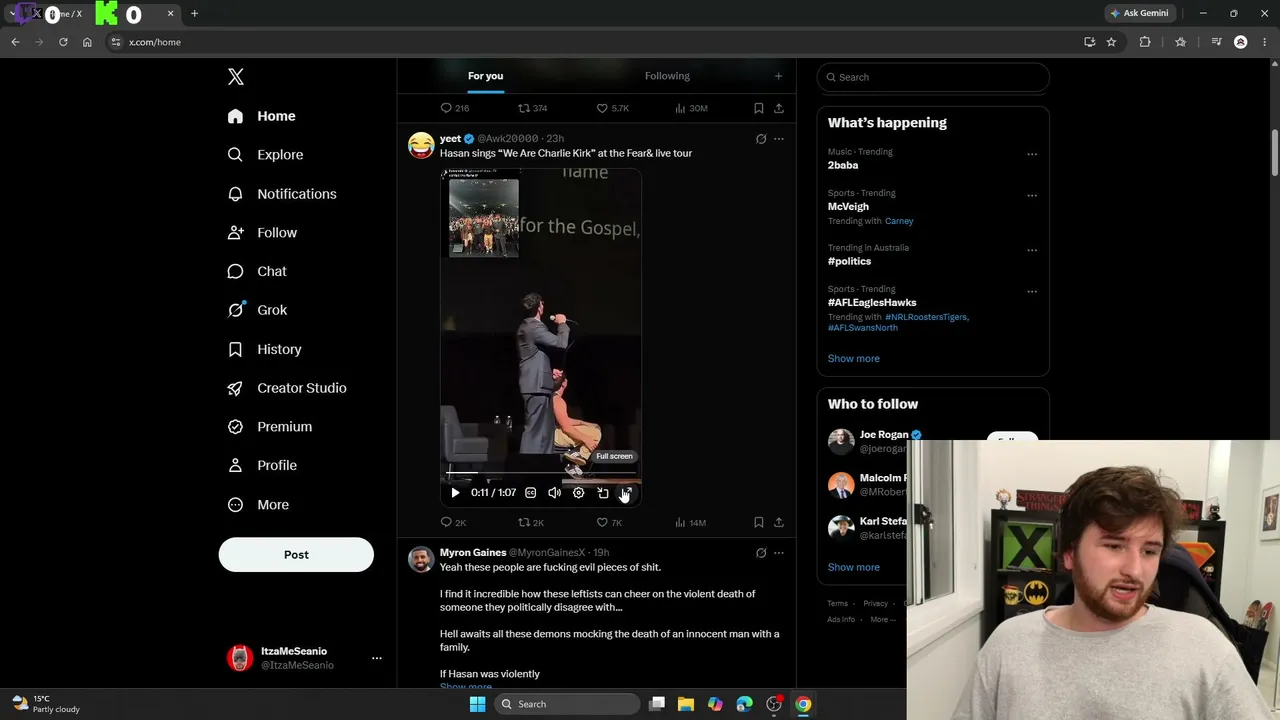Open more options on yeet's post

(779, 139)
